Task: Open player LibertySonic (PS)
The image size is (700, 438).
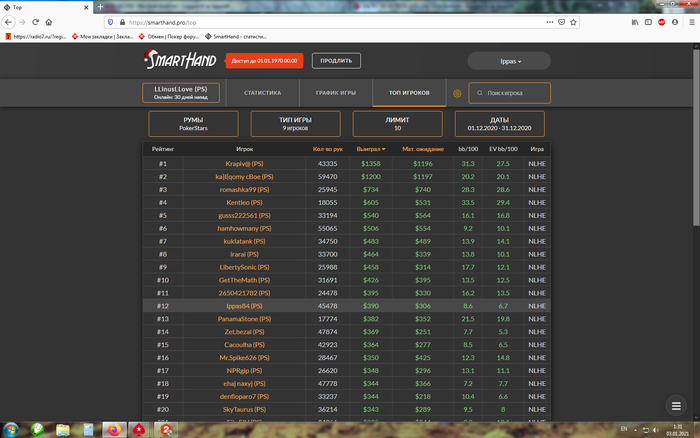Action: pos(244,267)
